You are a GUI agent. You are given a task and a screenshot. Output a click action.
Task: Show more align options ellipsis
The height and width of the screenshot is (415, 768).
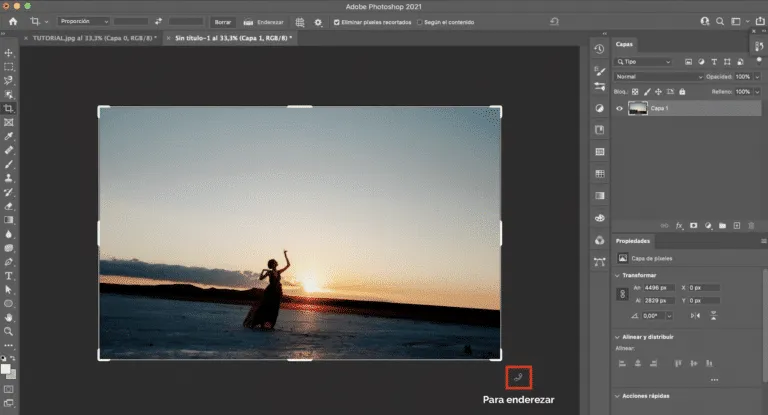point(714,380)
